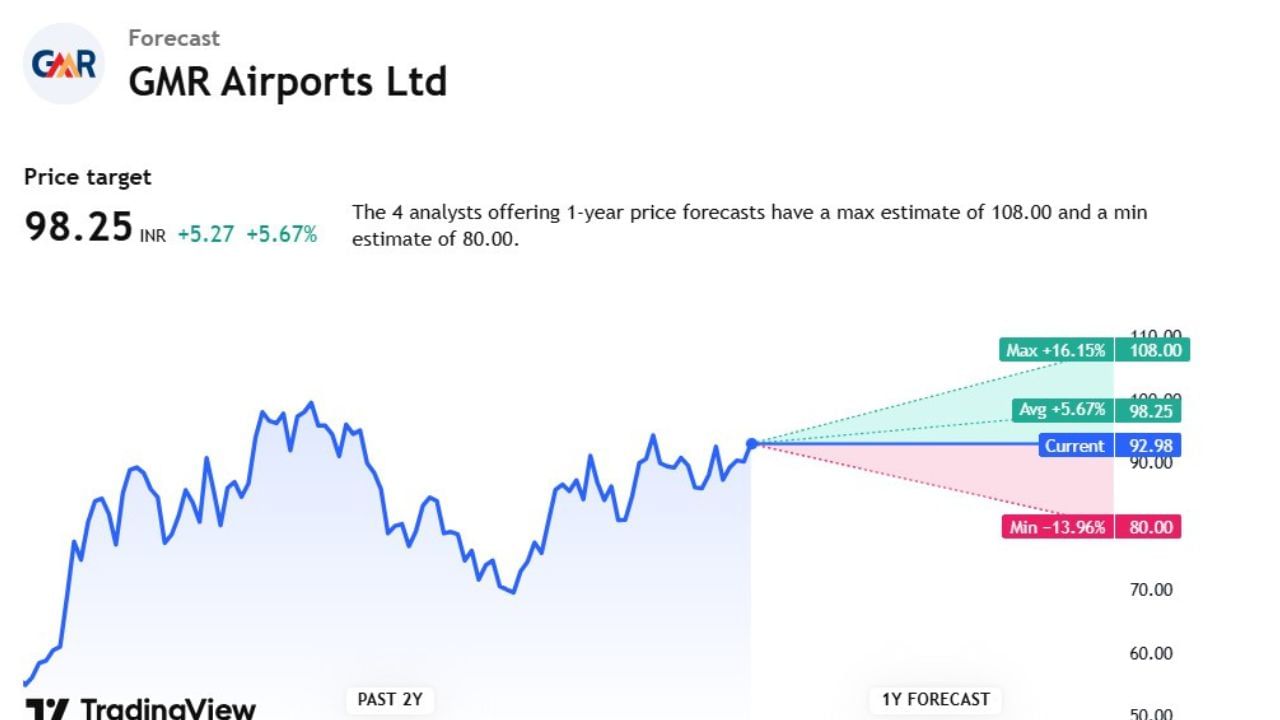This screenshot has height=720, width=1280.
Task: Click the TradingView logo icon
Action: (x=46, y=709)
